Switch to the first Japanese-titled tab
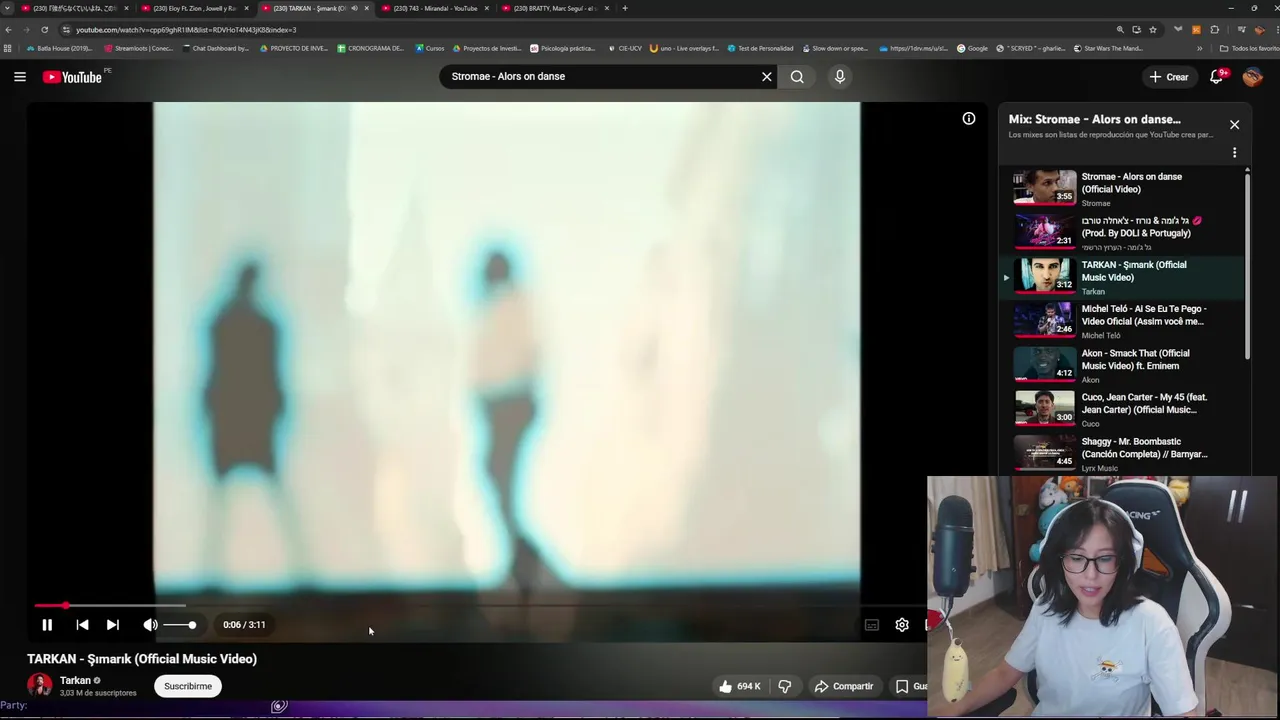 [x=74, y=8]
